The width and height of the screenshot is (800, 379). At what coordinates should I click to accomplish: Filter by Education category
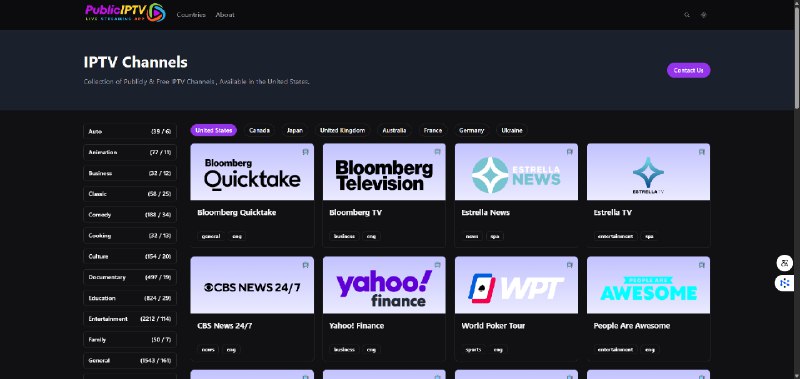[x=130, y=298]
